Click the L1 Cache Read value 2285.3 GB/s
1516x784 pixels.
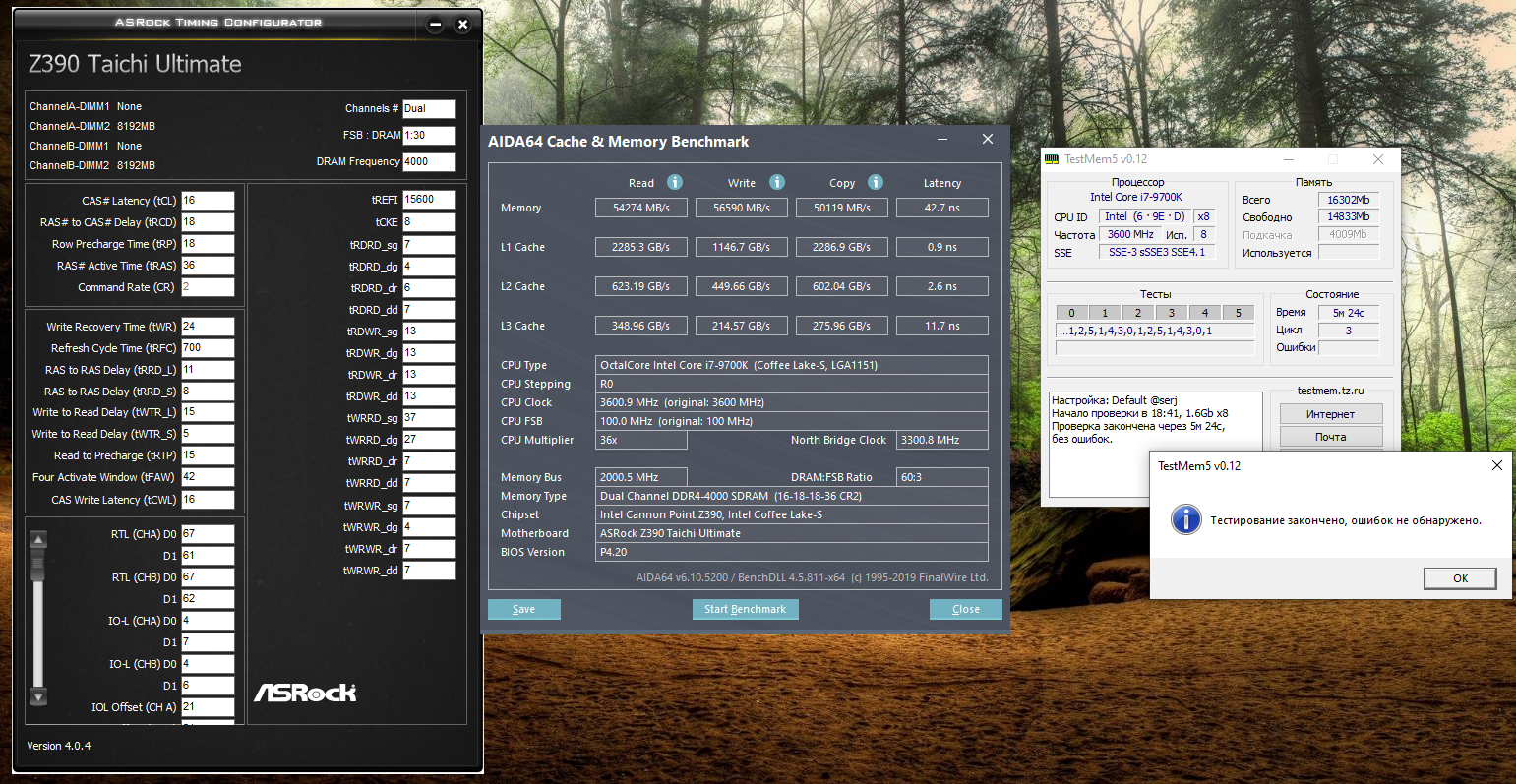641,247
